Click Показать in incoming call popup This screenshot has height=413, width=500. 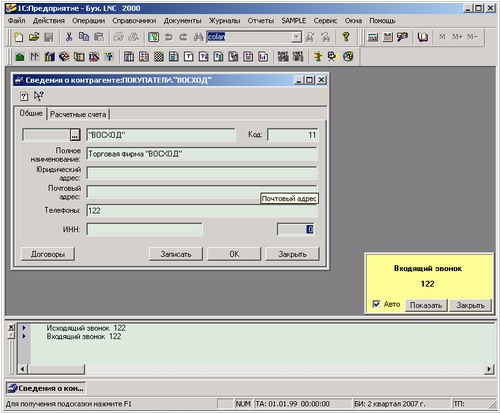(x=426, y=305)
